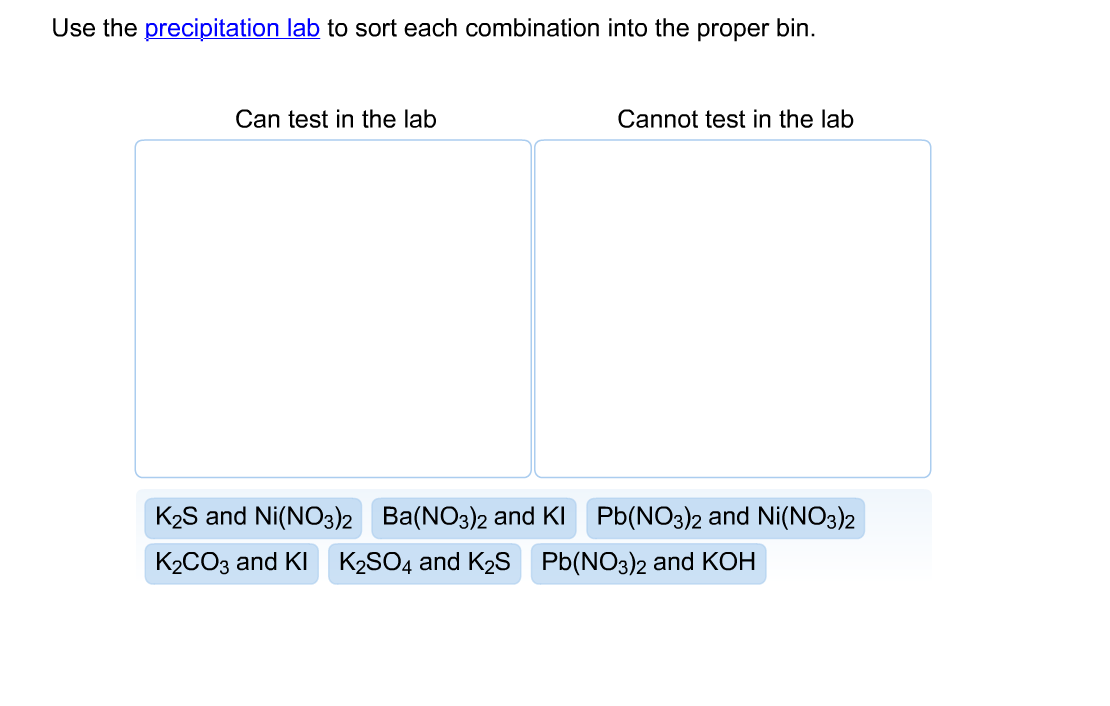Click the Can test in the lab heading
This screenshot has width=1110, height=706.
pos(335,119)
